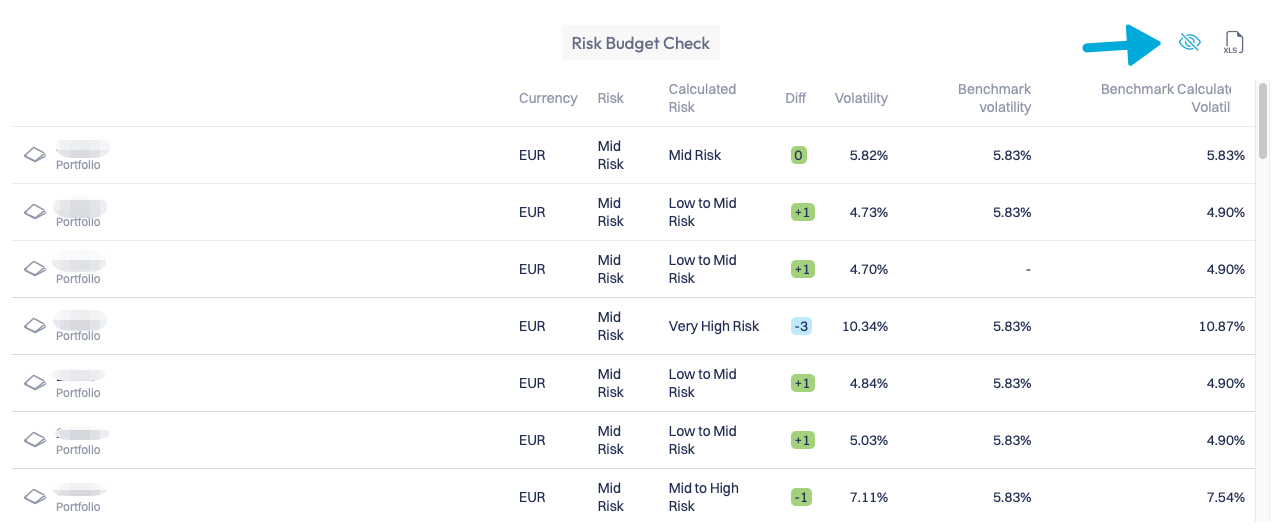
Task: Sort by the Volatility column header
Action: [861, 98]
